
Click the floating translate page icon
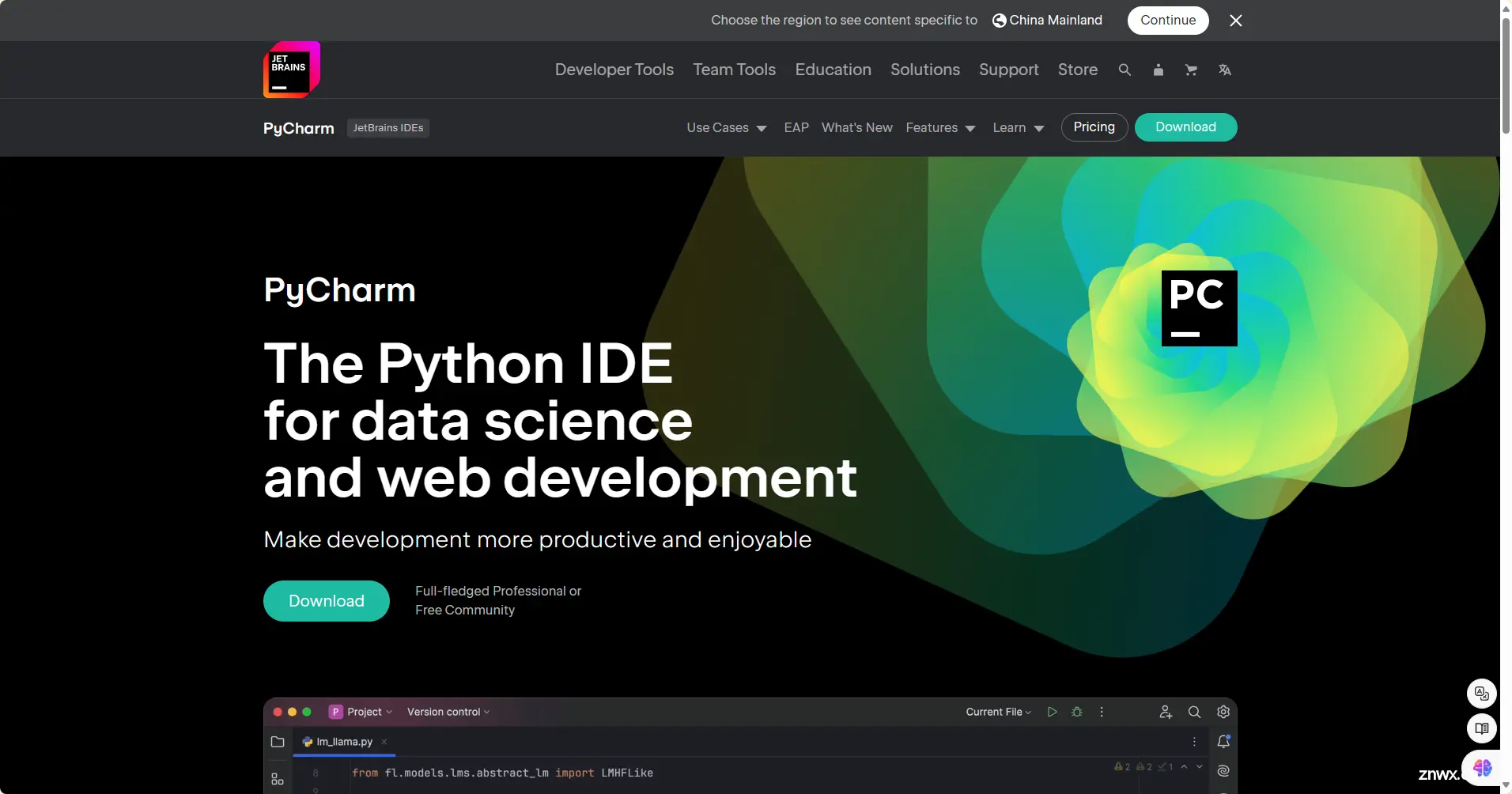tap(1482, 694)
